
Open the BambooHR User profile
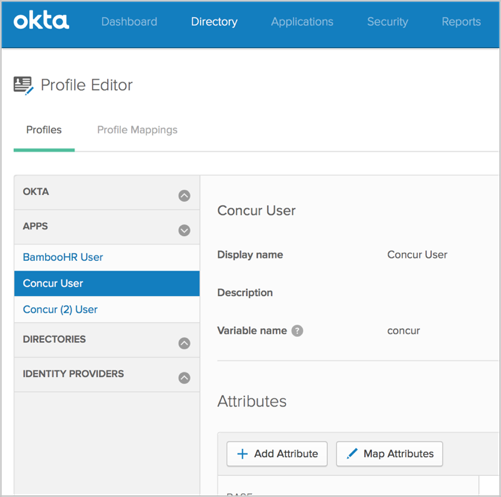click(x=63, y=257)
